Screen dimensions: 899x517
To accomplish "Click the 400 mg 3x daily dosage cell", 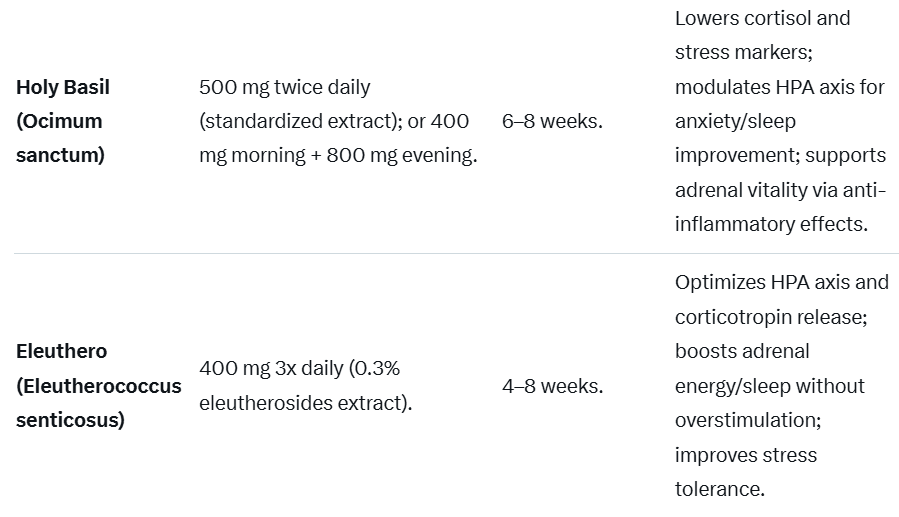I will (x=306, y=386).
